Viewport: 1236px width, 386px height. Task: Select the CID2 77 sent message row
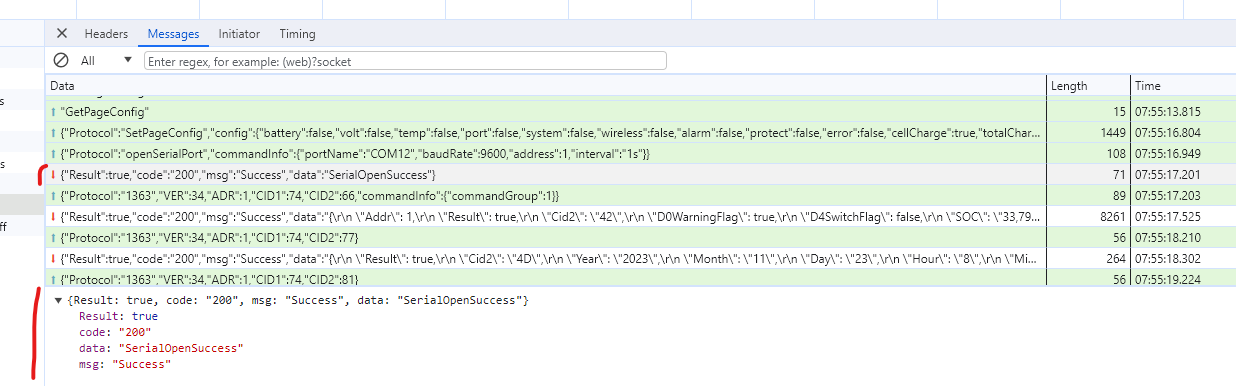point(641,237)
